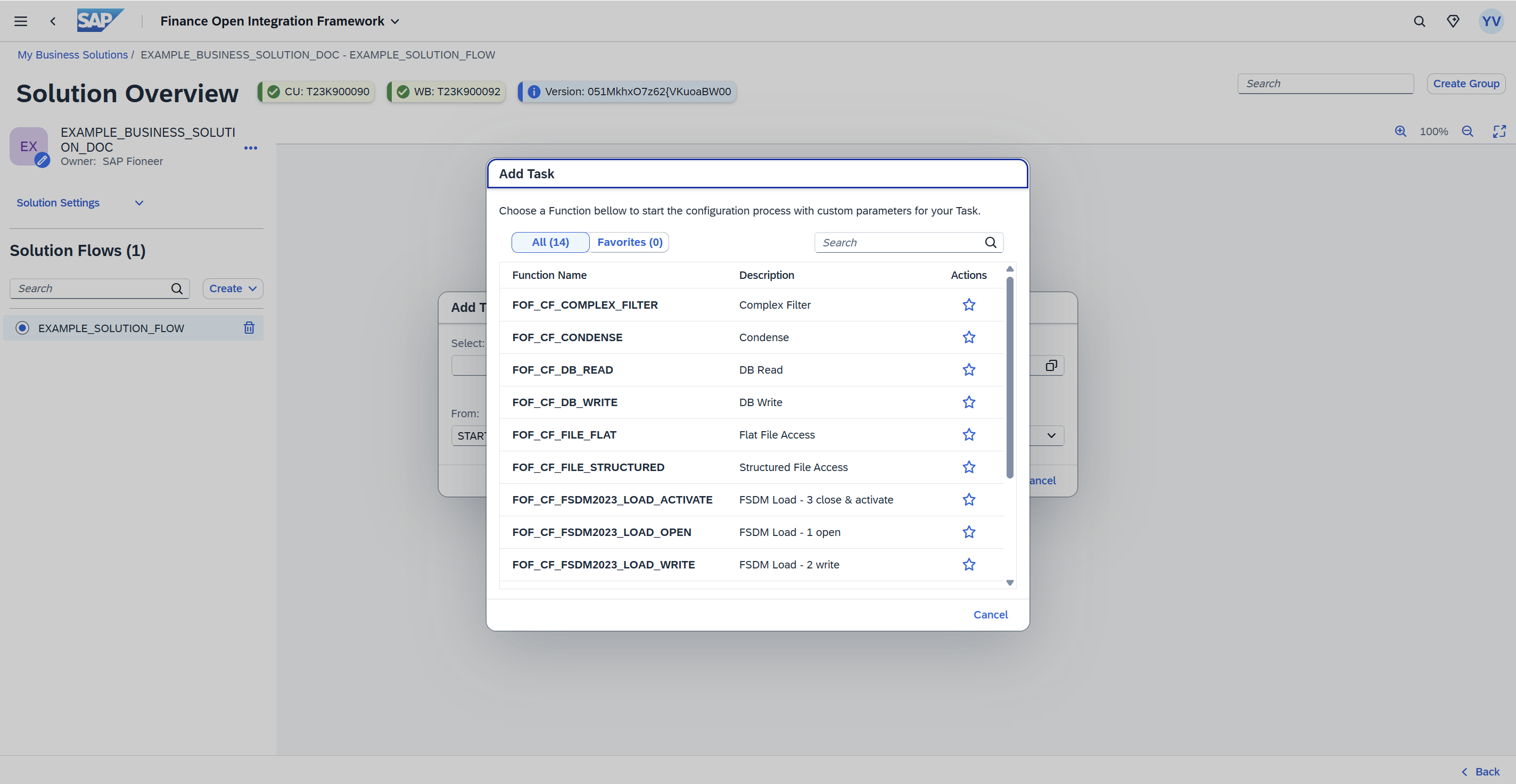Open the From dropdown arrow behind the dialog
The image size is (1516, 784).
[x=1051, y=435]
